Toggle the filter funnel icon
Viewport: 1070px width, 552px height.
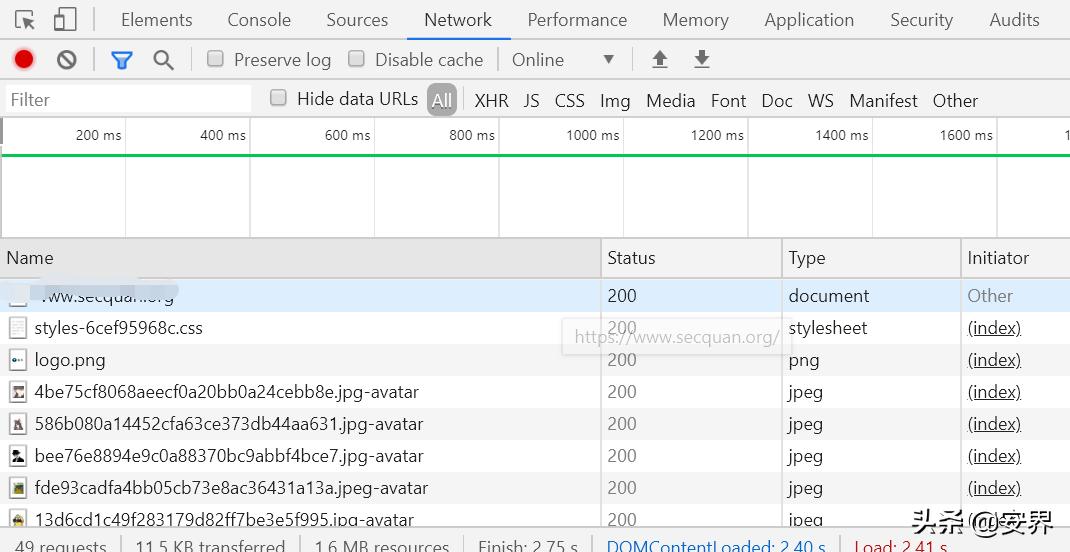coord(122,60)
